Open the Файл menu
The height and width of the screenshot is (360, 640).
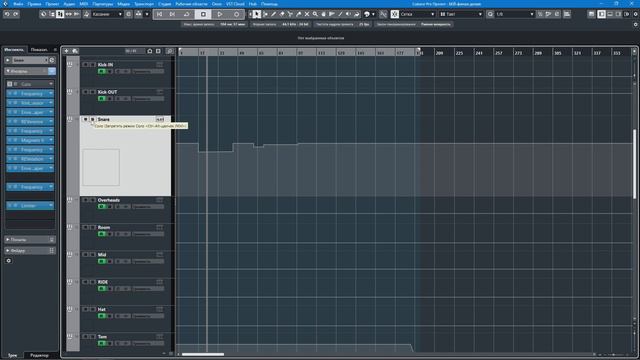(18, 4)
